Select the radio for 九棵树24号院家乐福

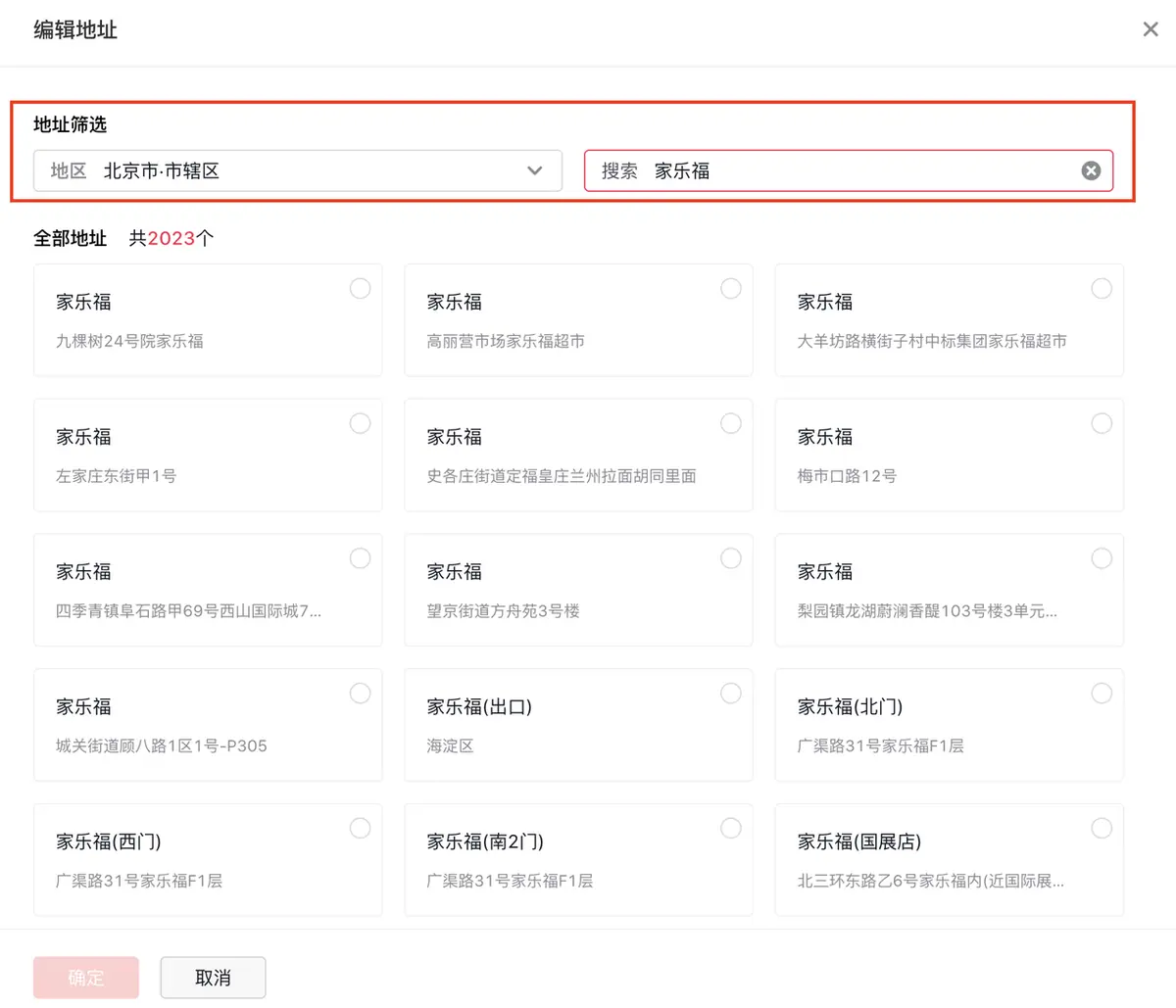coord(361,288)
